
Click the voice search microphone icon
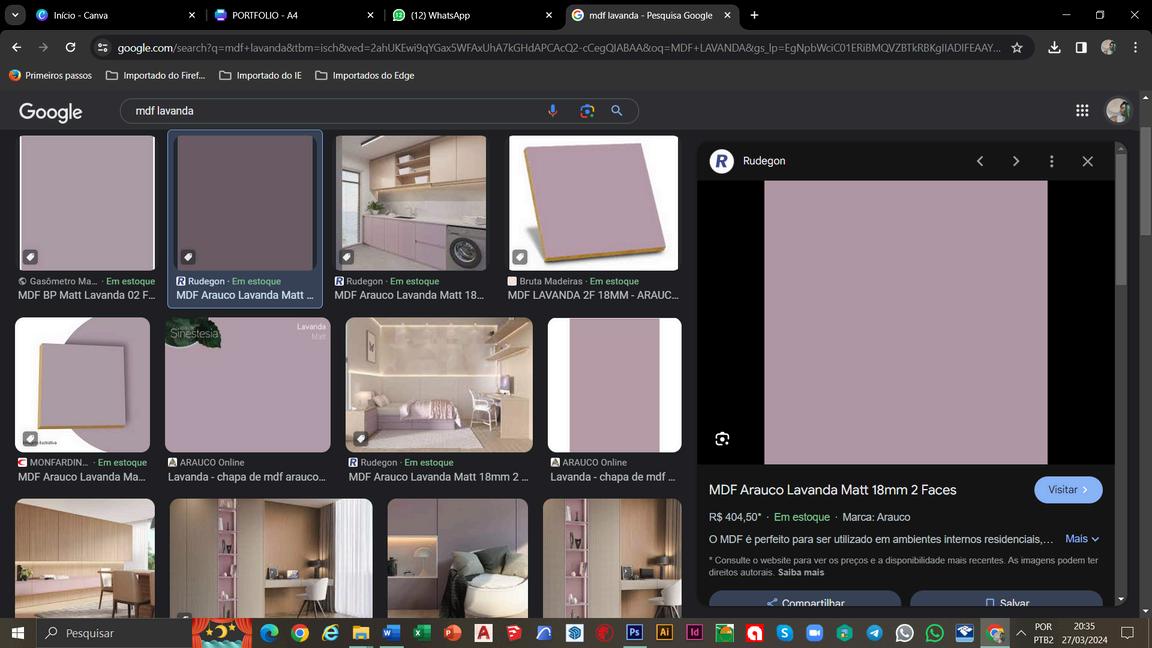pyautogui.click(x=552, y=111)
